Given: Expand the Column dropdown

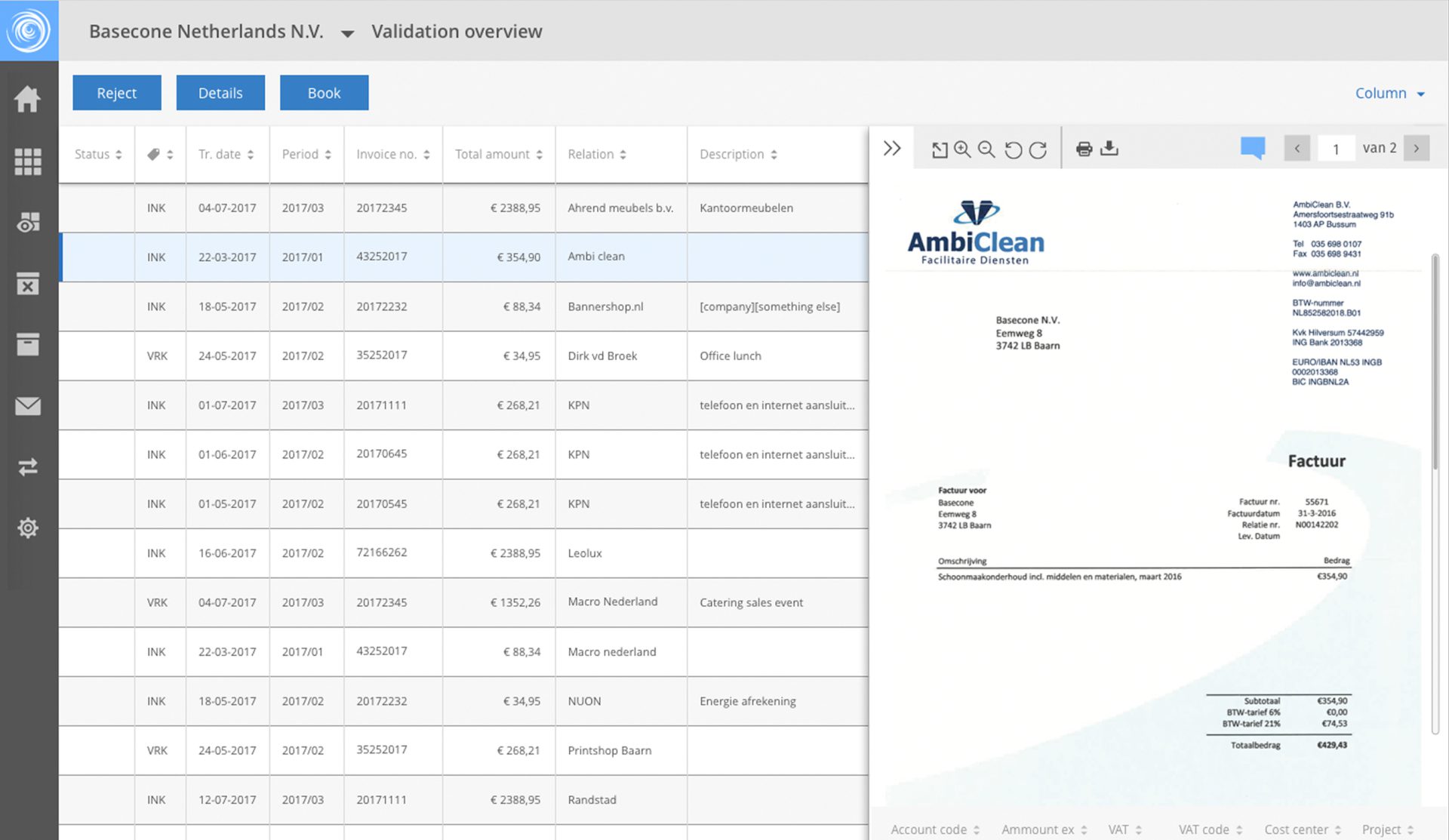Looking at the screenshot, I should 1389,94.
